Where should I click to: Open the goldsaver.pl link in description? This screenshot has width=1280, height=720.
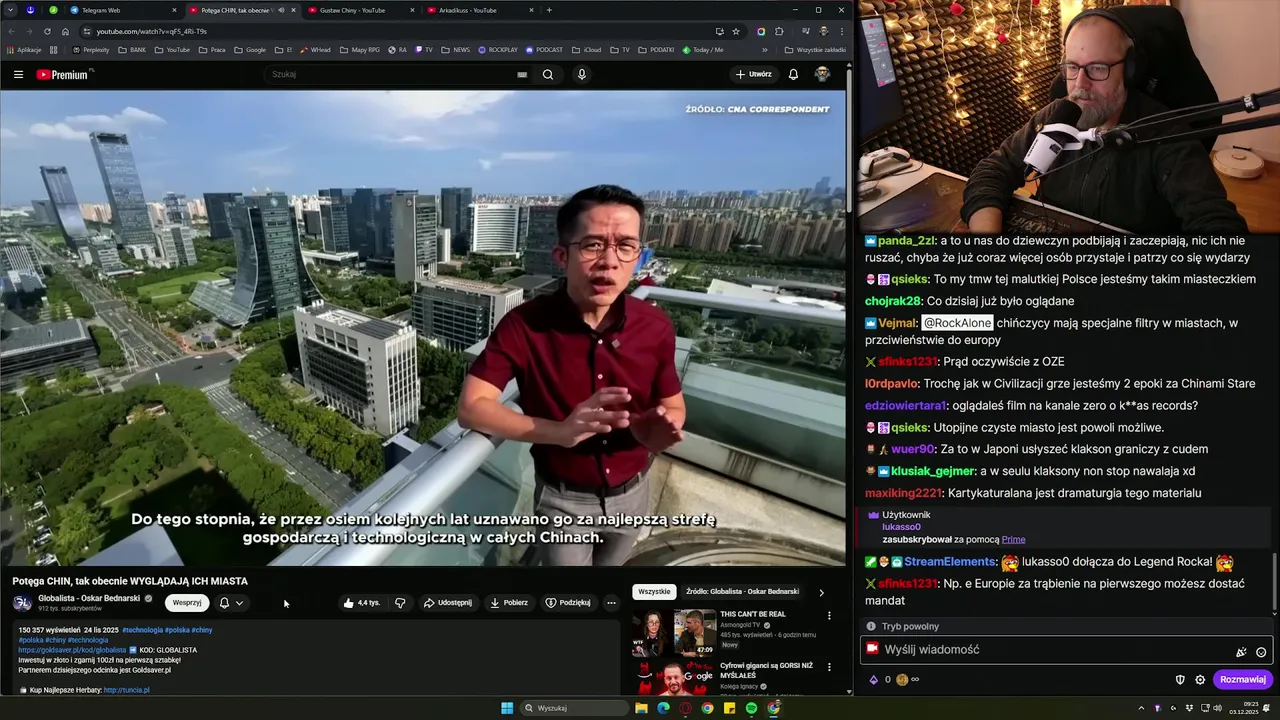coord(72,650)
